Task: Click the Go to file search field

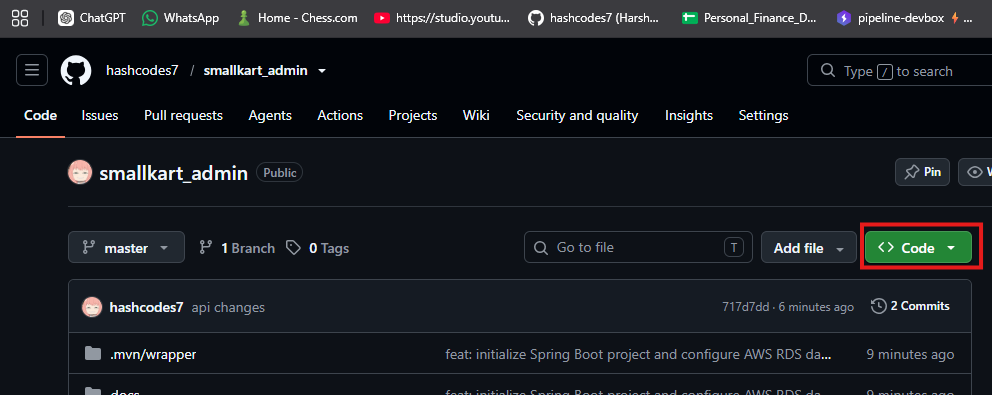Action: tap(638, 247)
